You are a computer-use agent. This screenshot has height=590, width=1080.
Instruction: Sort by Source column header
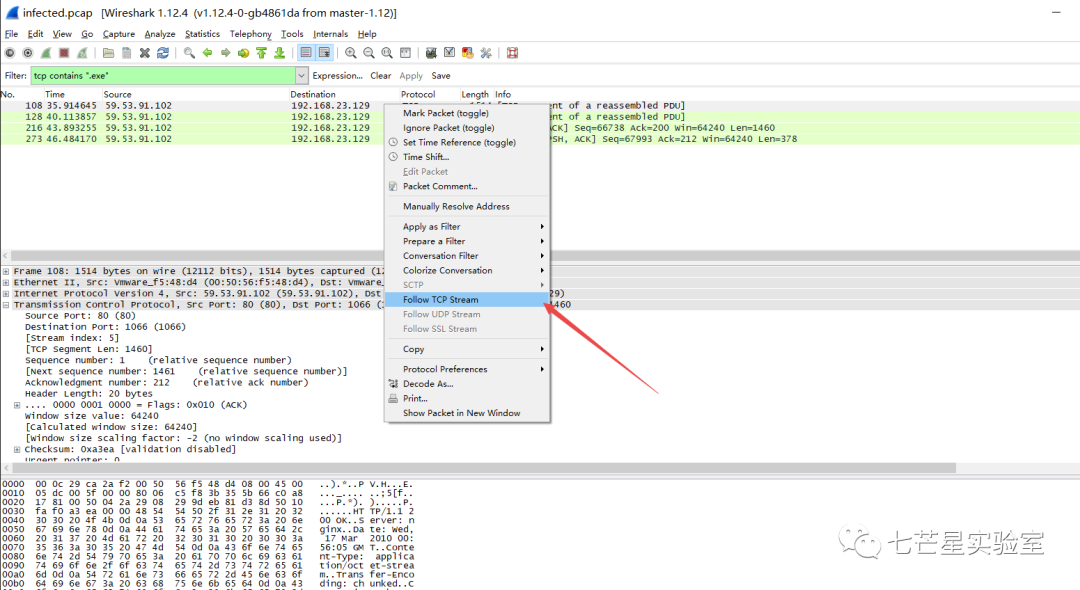tap(117, 94)
